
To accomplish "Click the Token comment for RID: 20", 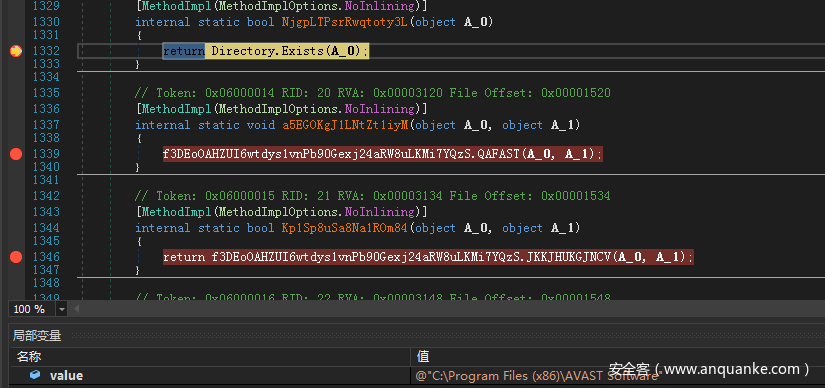I will [x=373, y=93].
